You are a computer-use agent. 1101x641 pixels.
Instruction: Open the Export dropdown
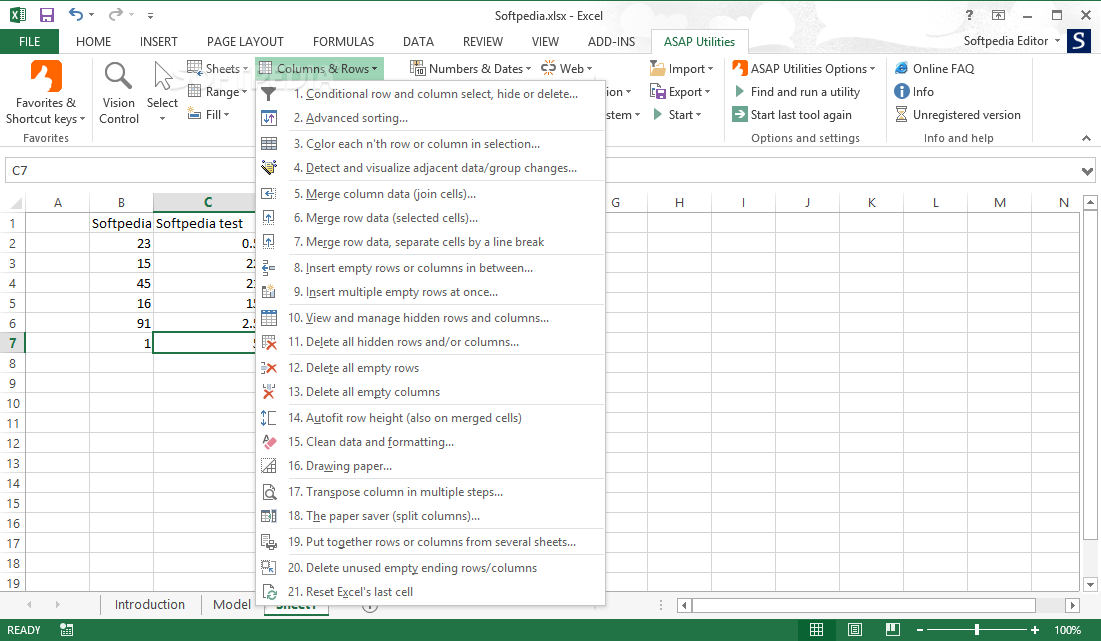(680, 91)
